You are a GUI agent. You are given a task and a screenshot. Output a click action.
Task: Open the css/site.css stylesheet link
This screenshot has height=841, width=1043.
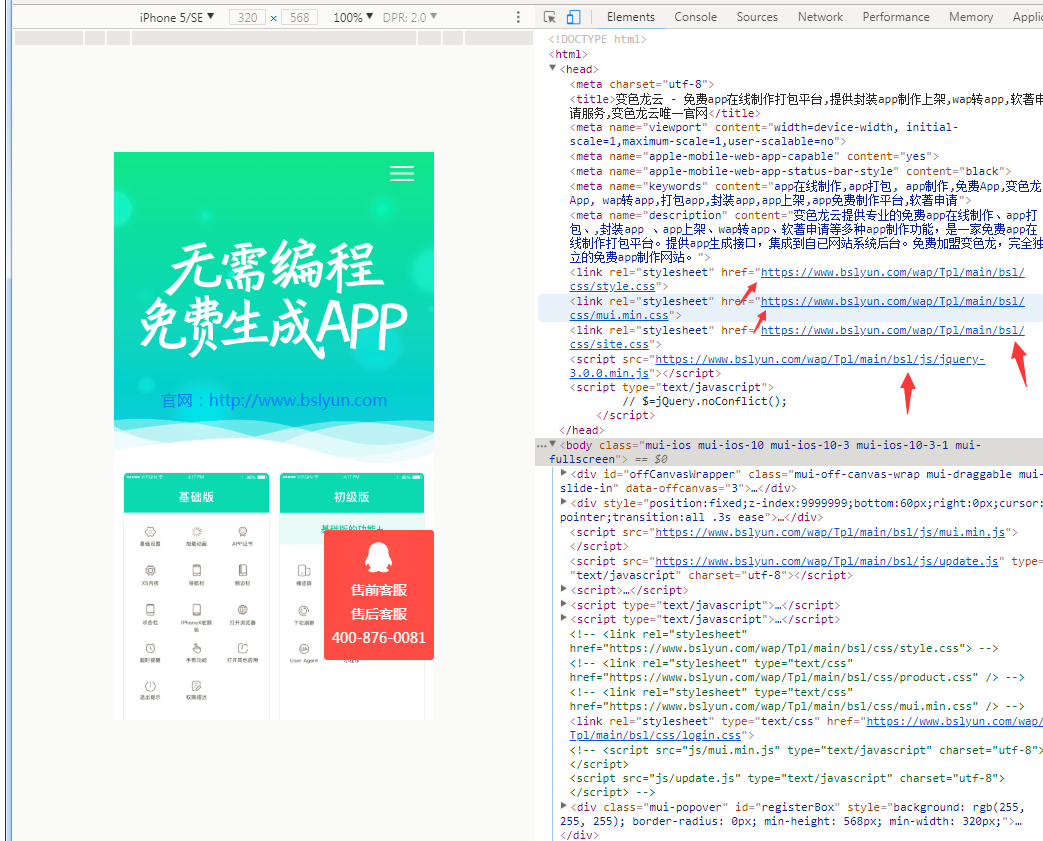[x=797, y=337]
